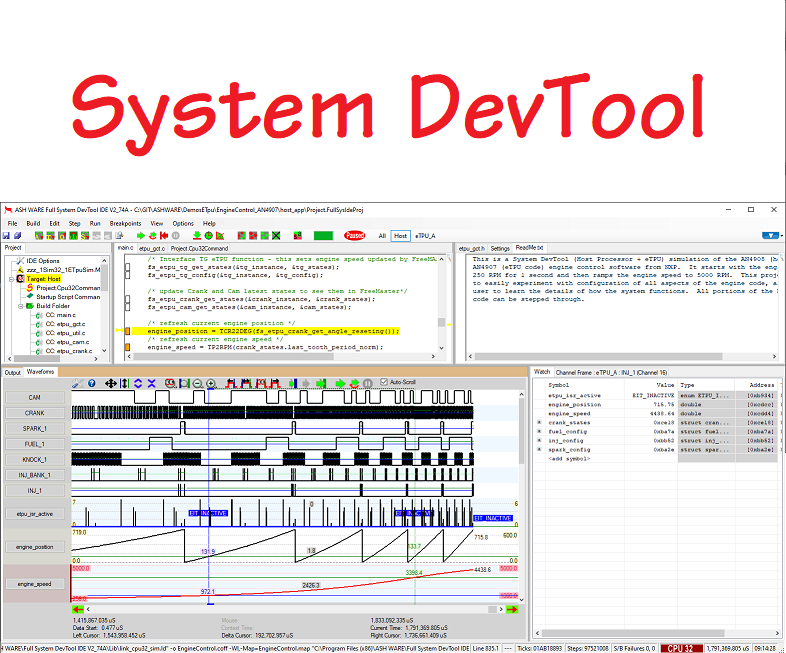
Task: Click the waveform settings wrench icon
Action: [x=77, y=383]
